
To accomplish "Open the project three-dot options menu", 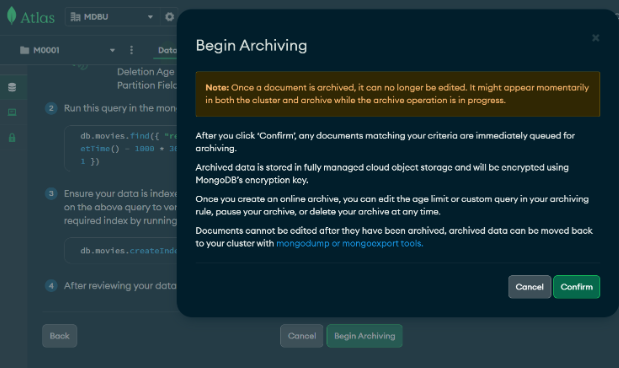I will click(x=131, y=50).
